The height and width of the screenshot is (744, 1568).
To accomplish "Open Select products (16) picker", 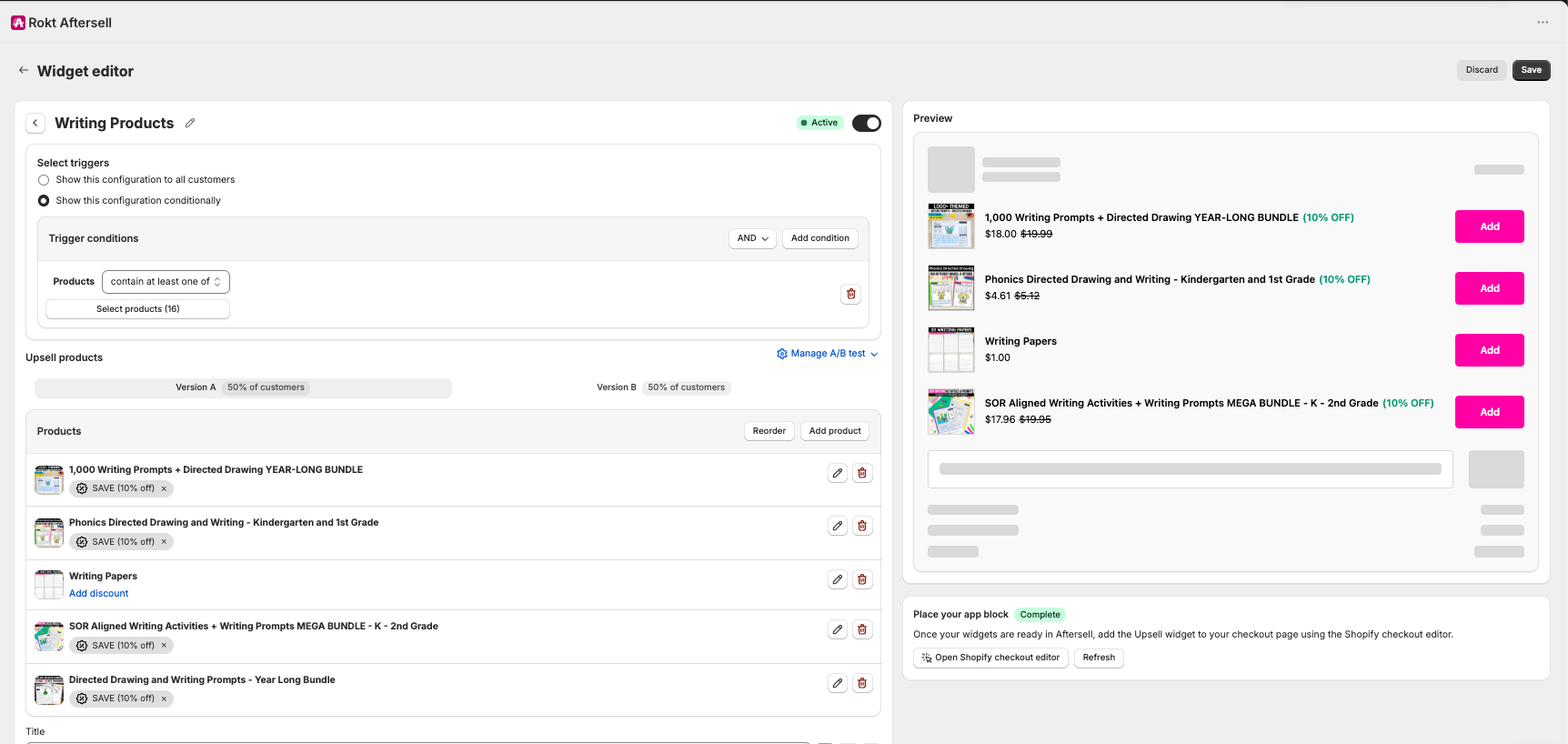I will pos(137,309).
